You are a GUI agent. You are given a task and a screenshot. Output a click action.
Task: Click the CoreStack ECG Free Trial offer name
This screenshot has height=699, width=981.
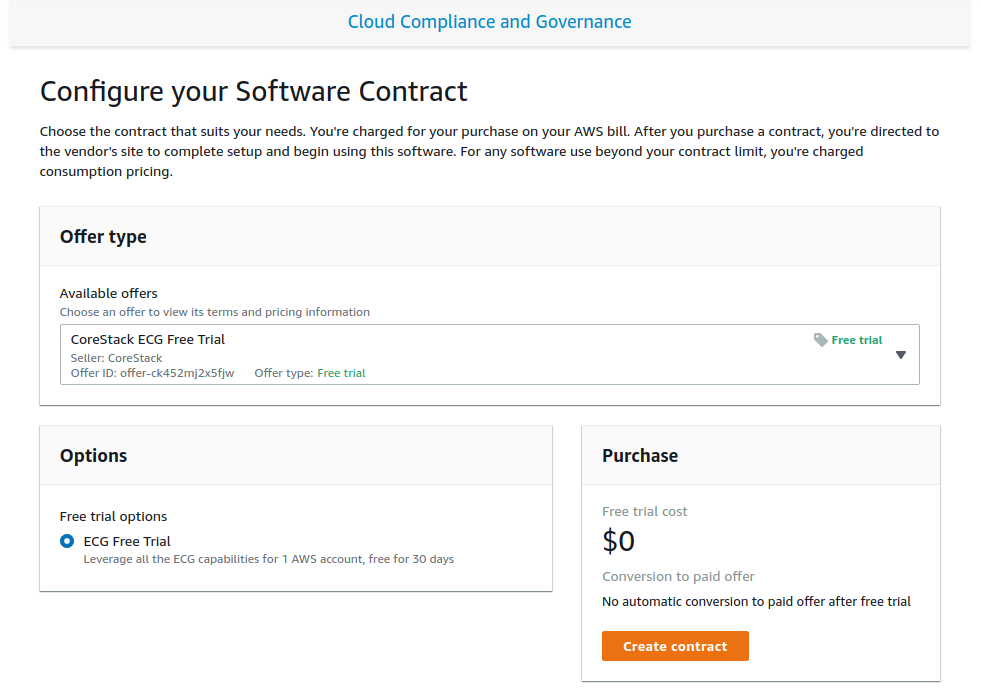tap(148, 339)
